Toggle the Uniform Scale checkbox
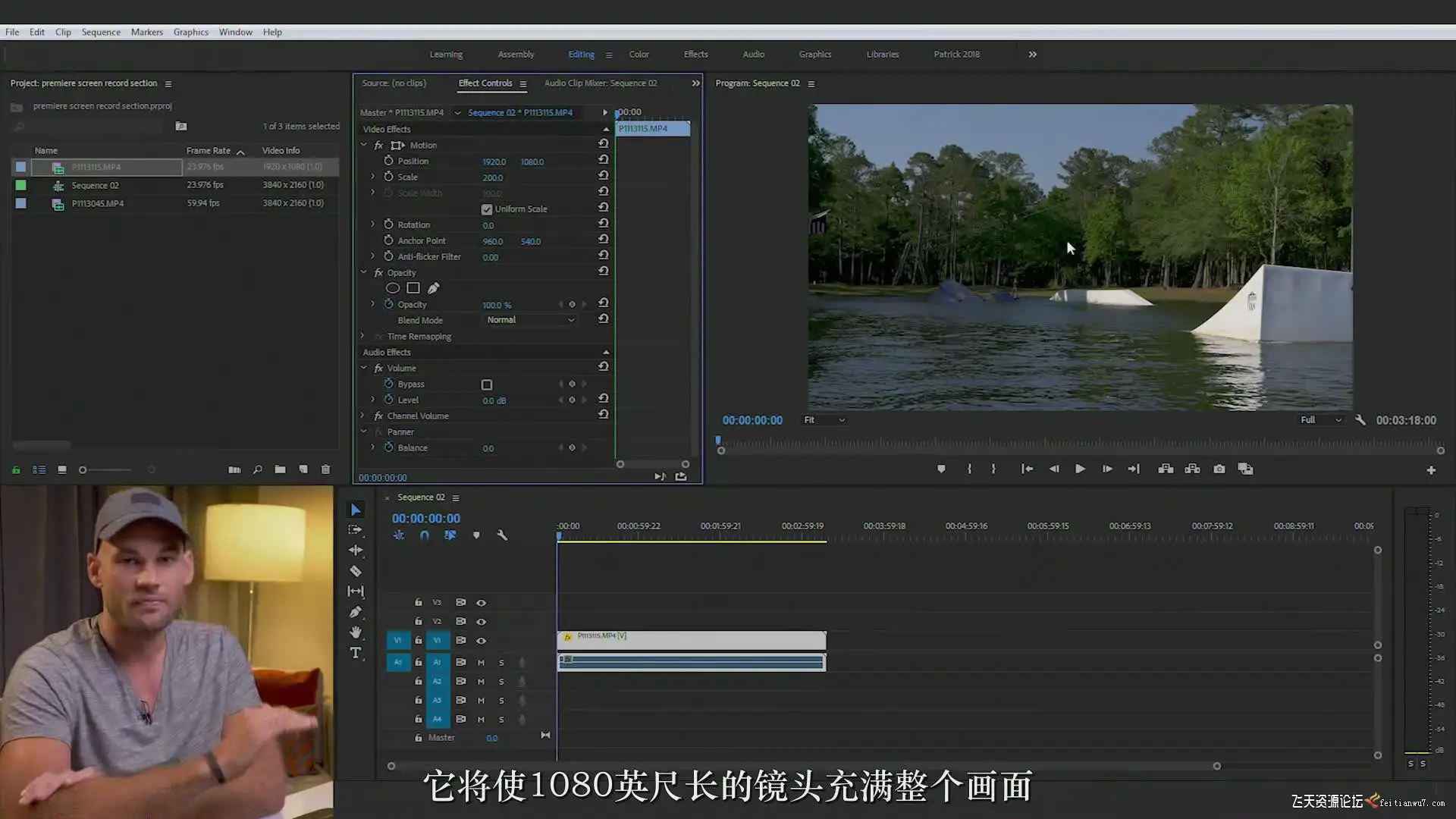Viewport: 1456px width, 819px height. tap(487, 209)
